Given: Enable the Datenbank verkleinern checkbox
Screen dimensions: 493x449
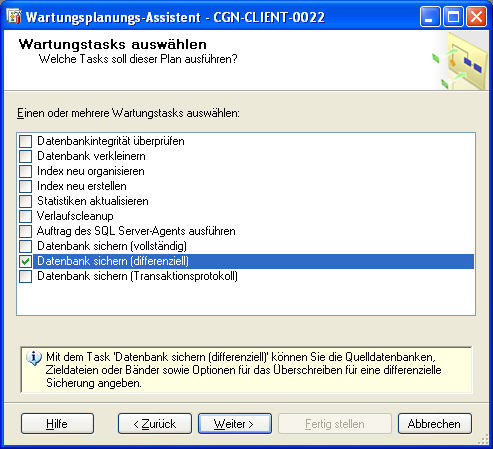Looking at the screenshot, I should (25, 156).
